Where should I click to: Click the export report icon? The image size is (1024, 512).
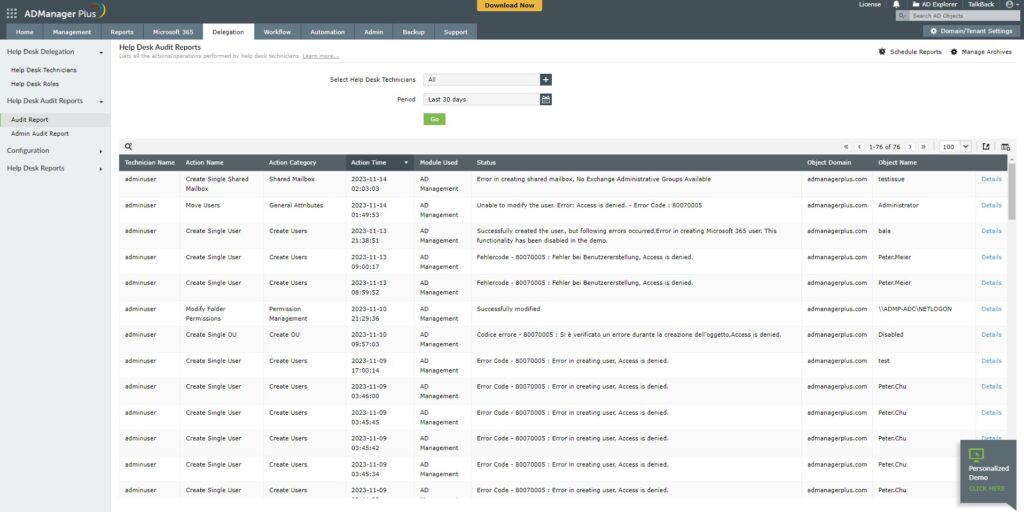(x=986, y=146)
